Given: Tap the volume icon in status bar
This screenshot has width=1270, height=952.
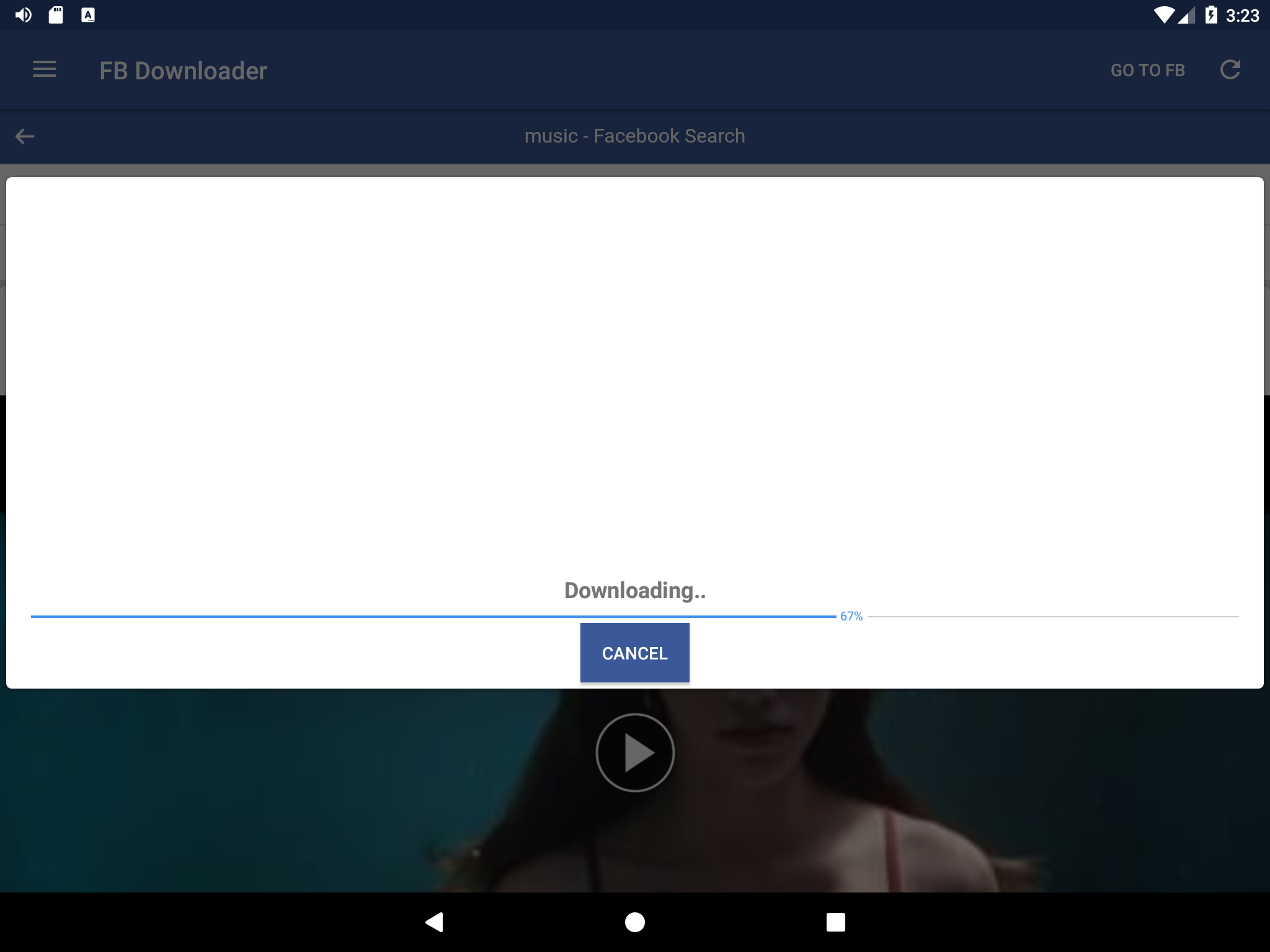Looking at the screenshot, I should [24, 15].
